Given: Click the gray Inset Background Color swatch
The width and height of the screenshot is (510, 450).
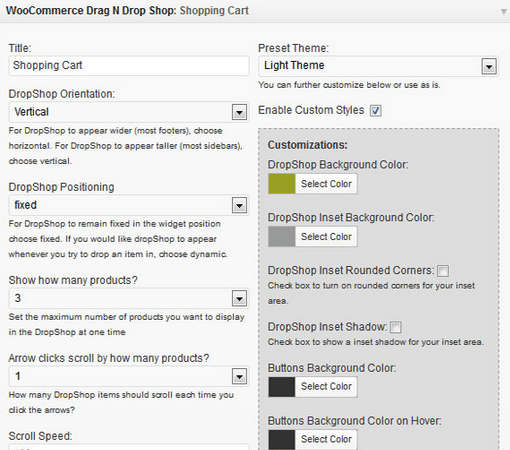Looking at the screenshot, I should tap(282, 237).
